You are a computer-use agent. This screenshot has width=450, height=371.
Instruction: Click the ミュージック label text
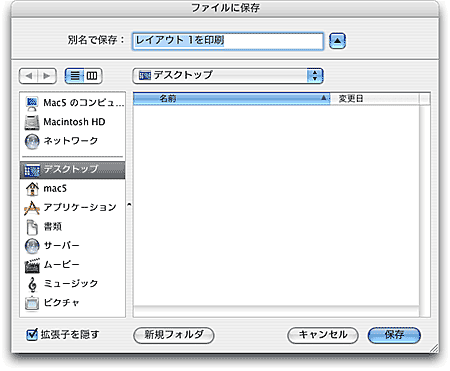[x=71, y=283]
